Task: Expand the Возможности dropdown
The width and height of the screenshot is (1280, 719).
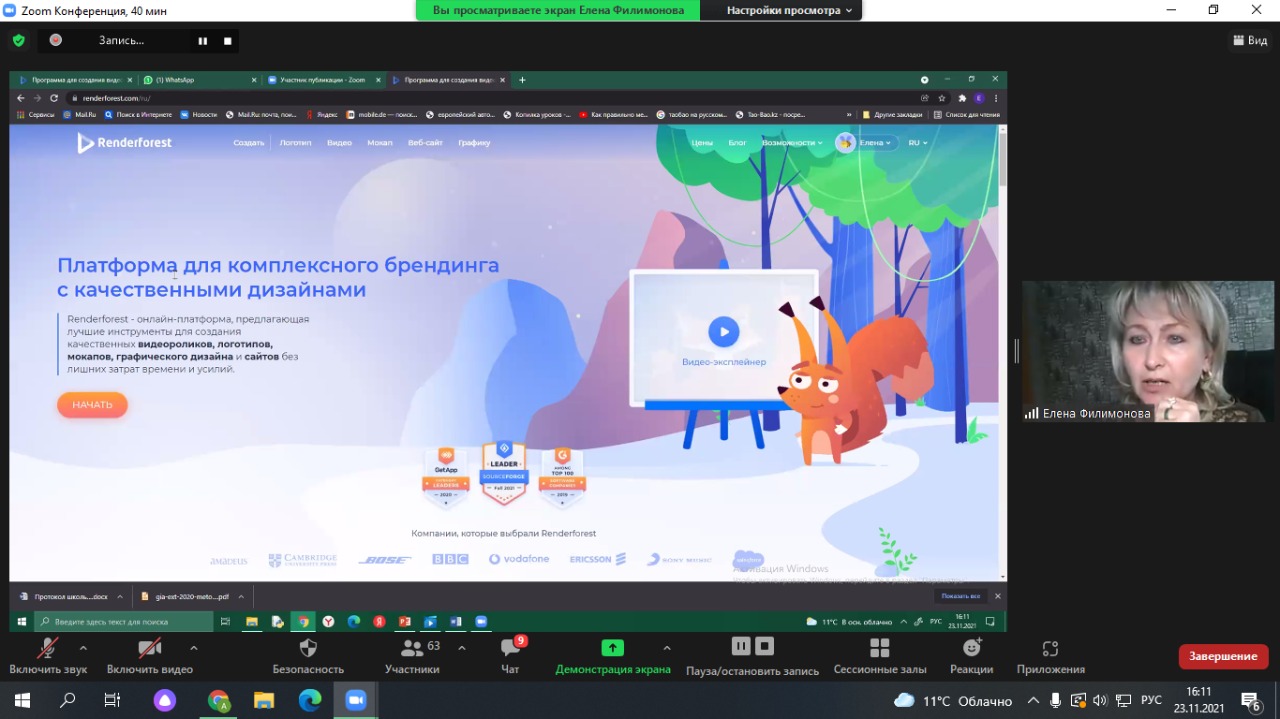Action: [792, 143]
